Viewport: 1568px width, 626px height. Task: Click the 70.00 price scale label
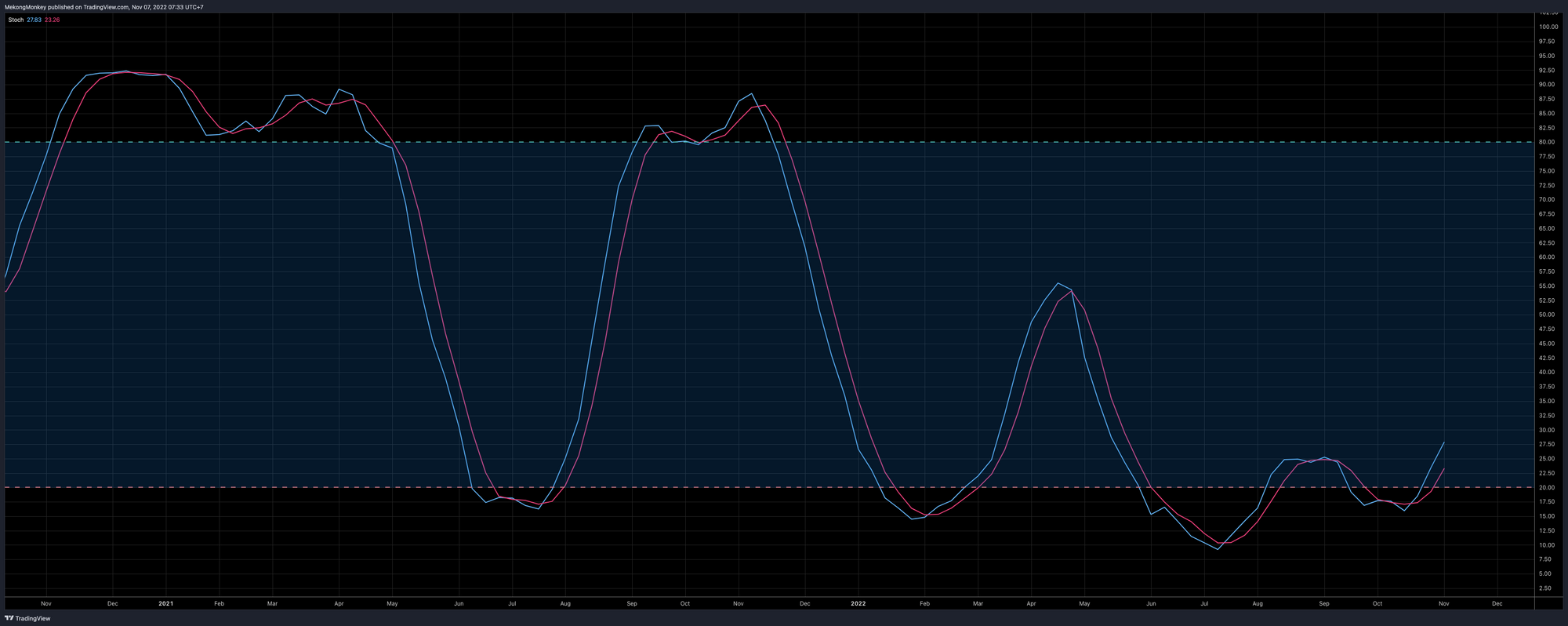pyautogui.click(x=1546, y=199)
